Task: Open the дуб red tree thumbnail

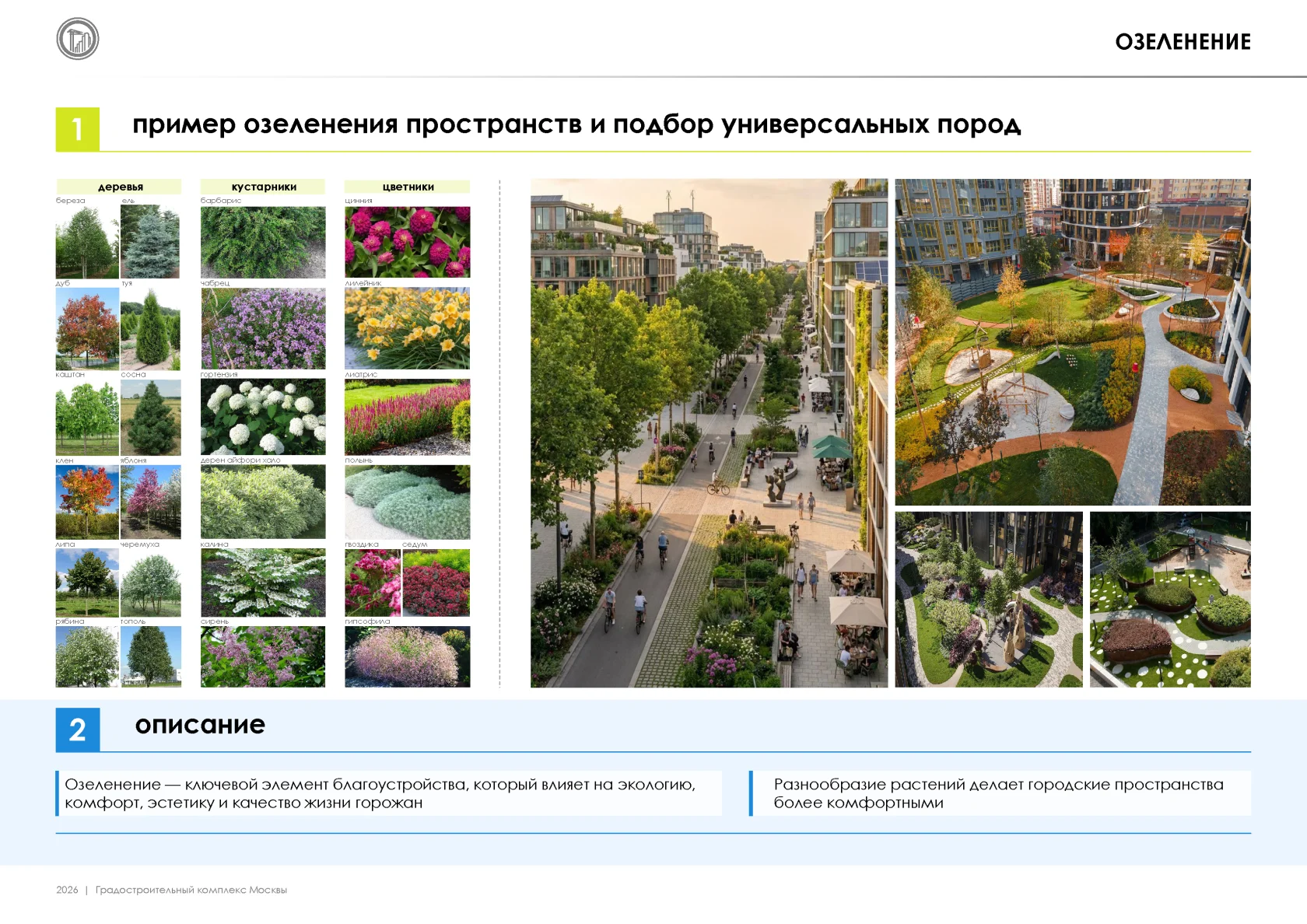Action: 87,329
